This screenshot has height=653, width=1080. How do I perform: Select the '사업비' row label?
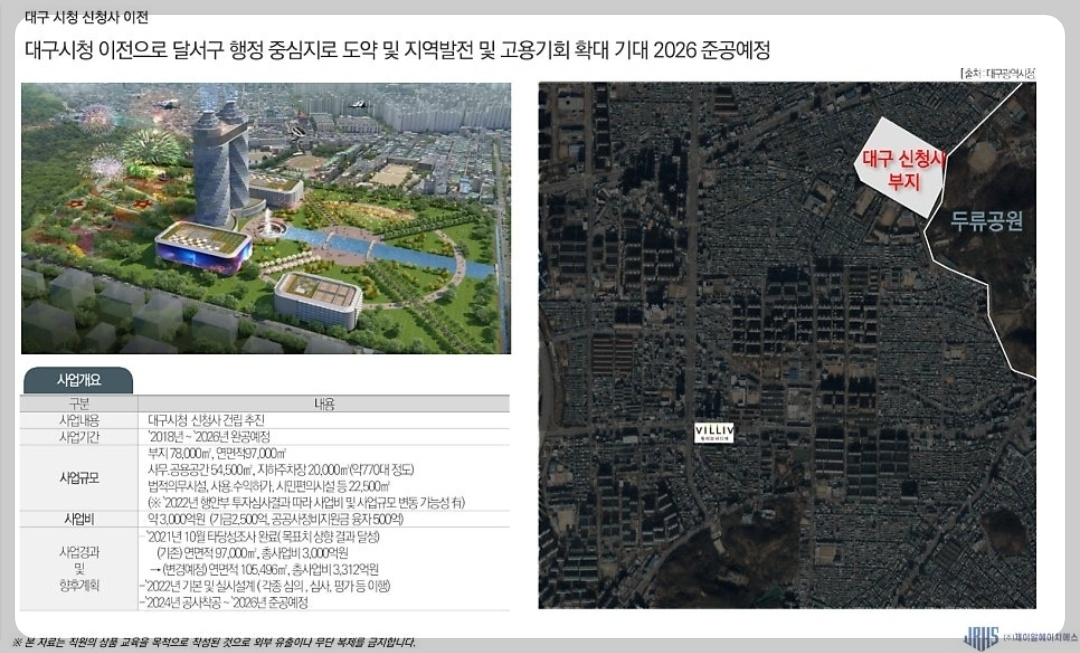(79, 519)
